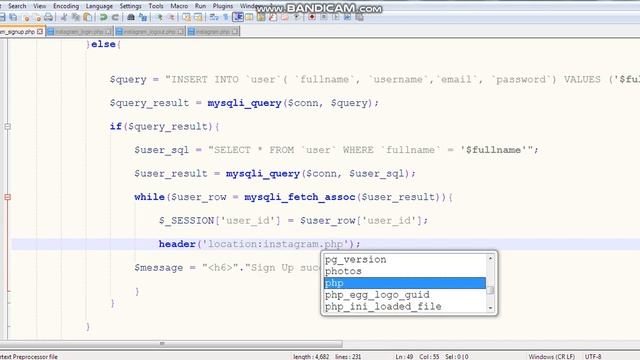This screenshot has height=360, width=640.
Task: Open the Replace toolbar icon
Action: click(x=143, y=17)
